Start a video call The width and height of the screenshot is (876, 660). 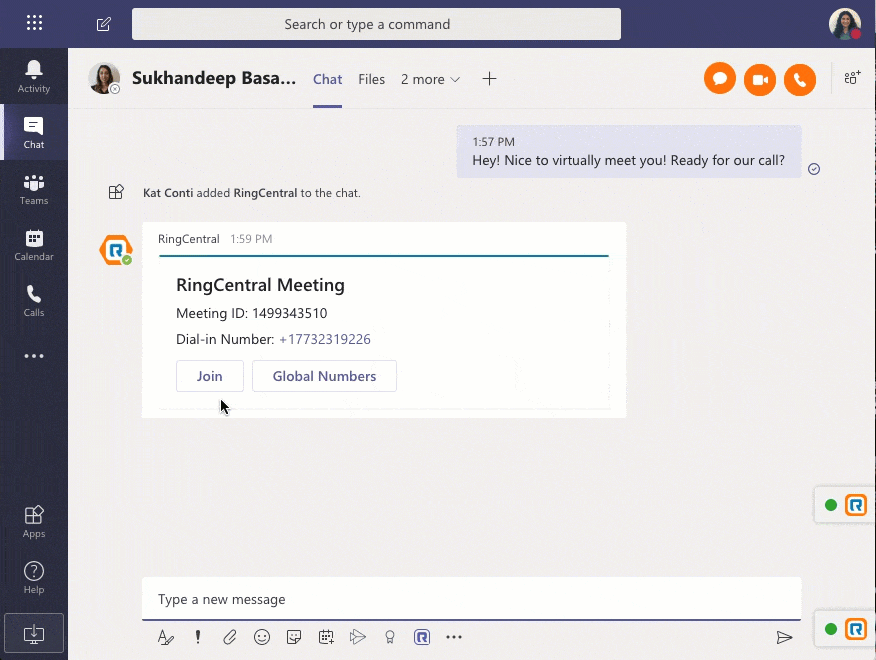click(760, 80)
